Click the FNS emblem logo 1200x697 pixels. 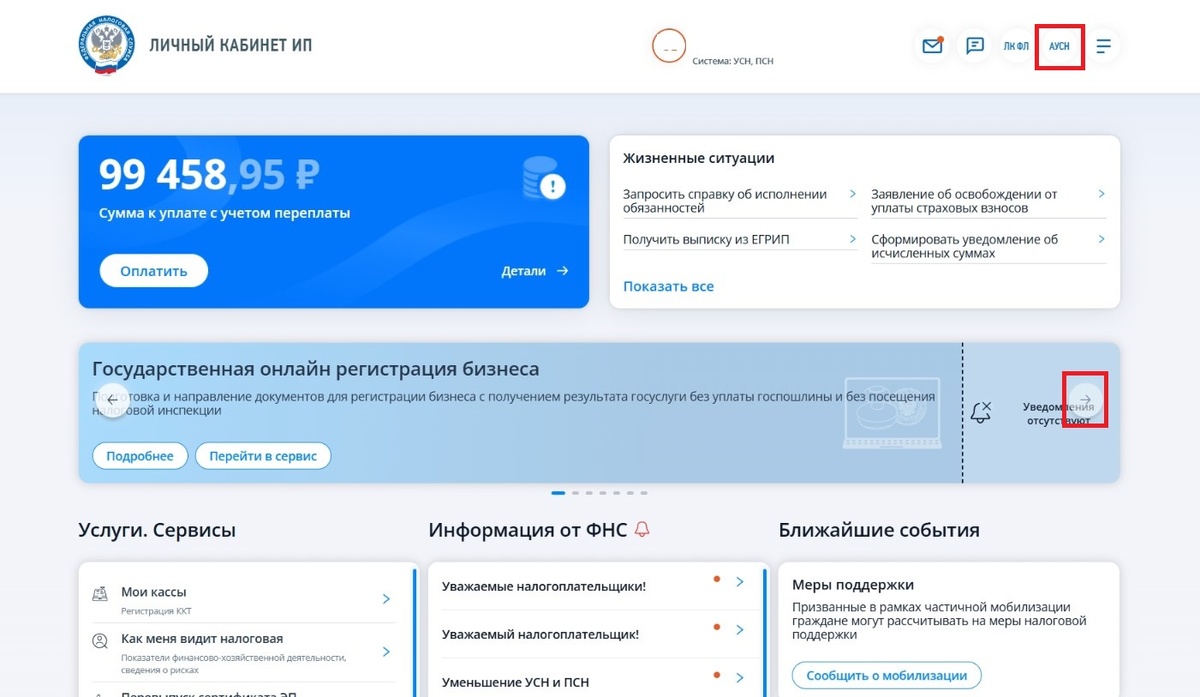[x=105, y=46]
